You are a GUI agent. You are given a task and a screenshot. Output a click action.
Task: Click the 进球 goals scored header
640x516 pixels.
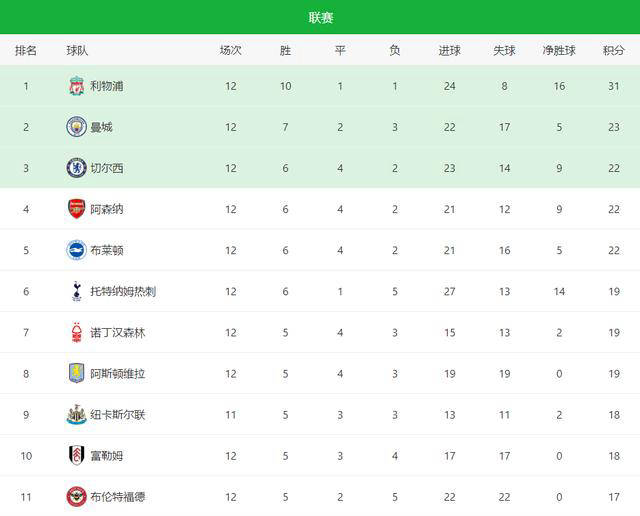[449, 50]
